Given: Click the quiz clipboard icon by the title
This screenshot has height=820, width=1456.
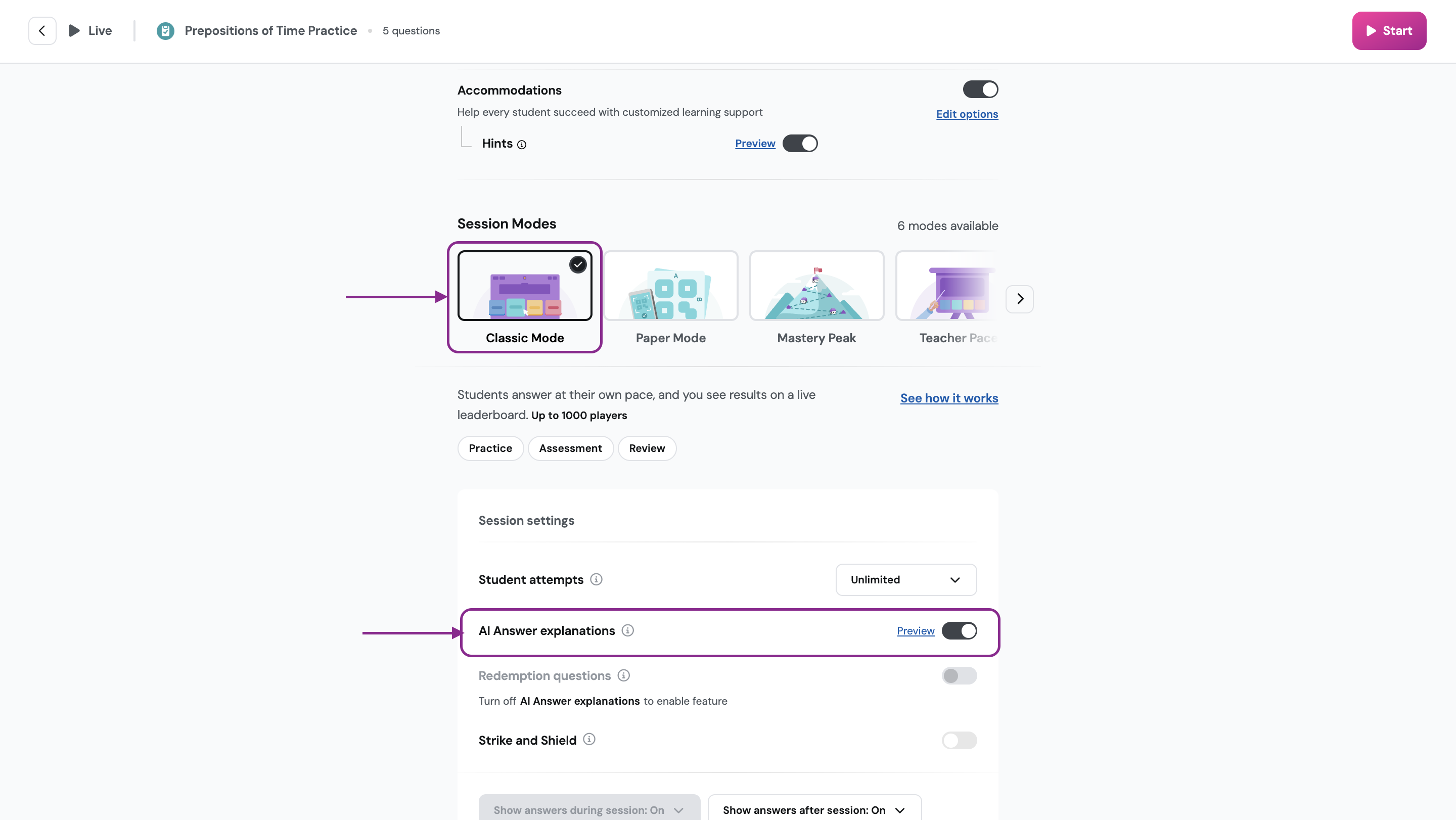Looking at the screenshot, I should click(x=165, y=30).
